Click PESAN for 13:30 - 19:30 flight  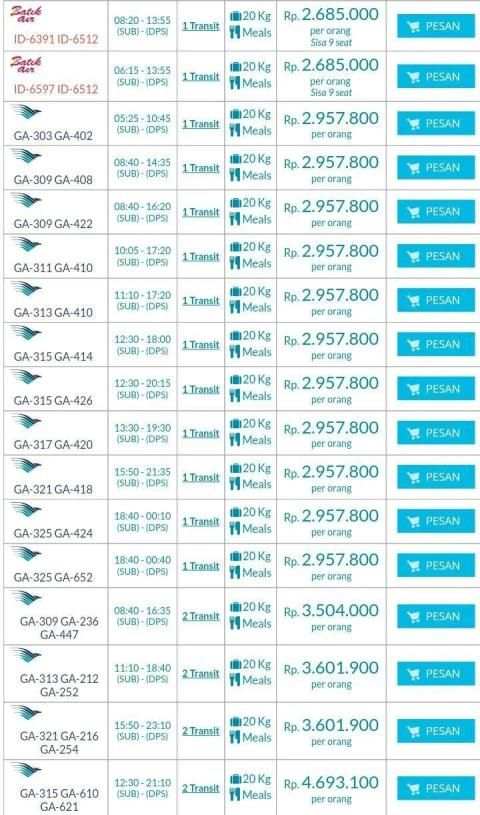click(x=436, y=433)
